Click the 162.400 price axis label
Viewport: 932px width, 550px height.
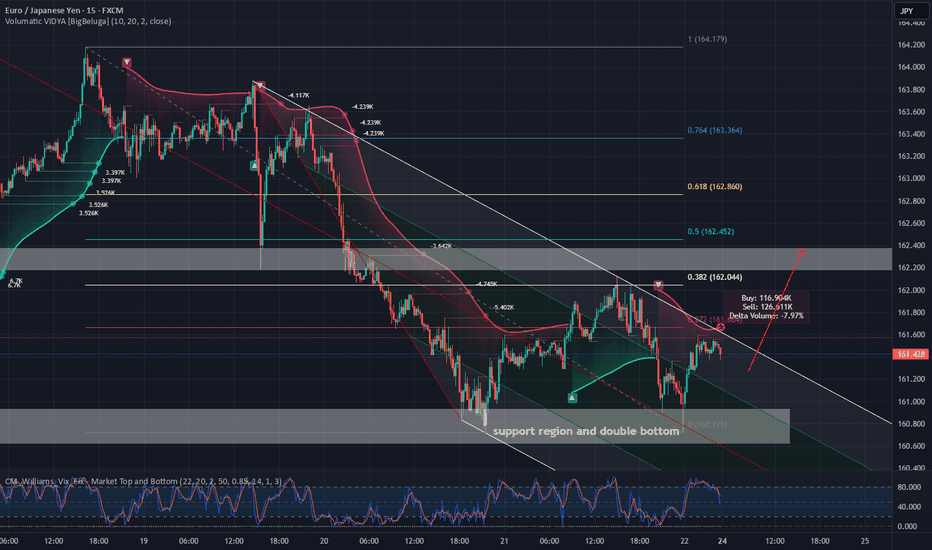coord(911,246)
